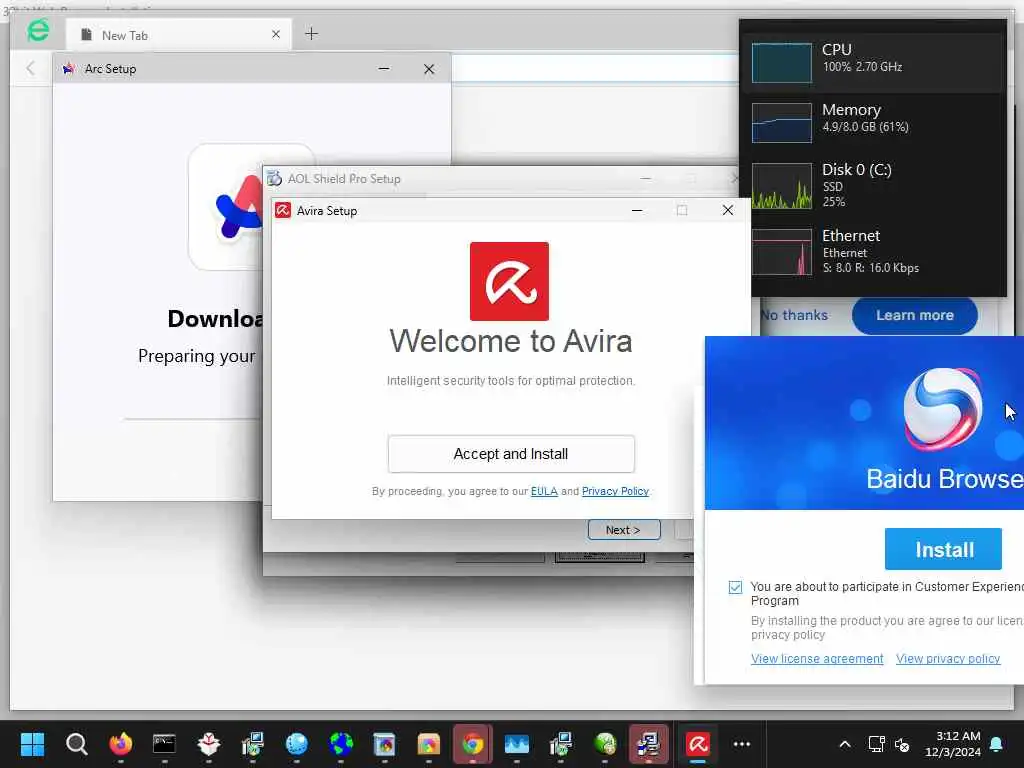Click the Install button for Baidu Browser
The height and width of the screenshot is (768, 1024).
click(943, 549)
